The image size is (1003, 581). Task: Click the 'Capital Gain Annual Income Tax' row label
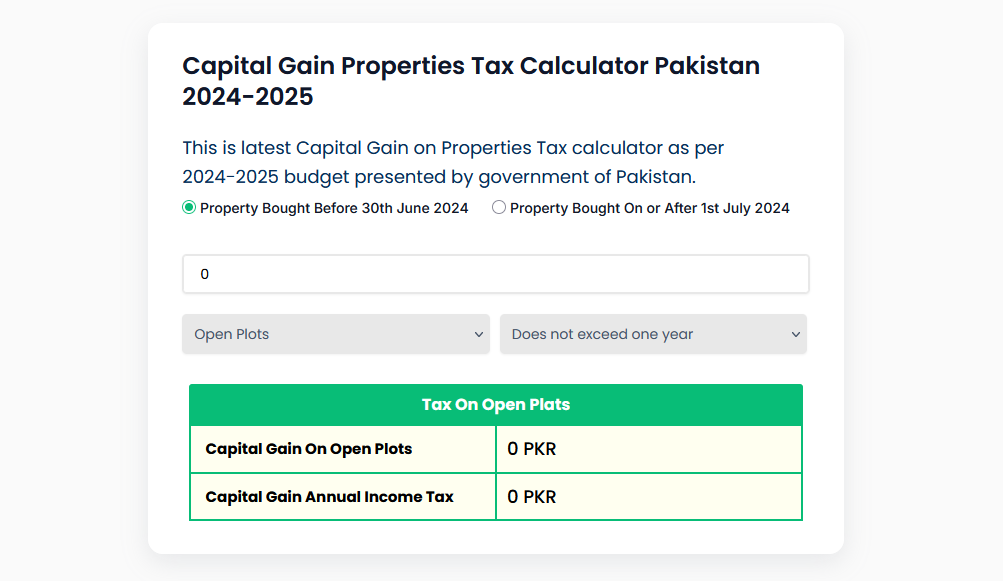pyautogui.click(x=329, y=497)
